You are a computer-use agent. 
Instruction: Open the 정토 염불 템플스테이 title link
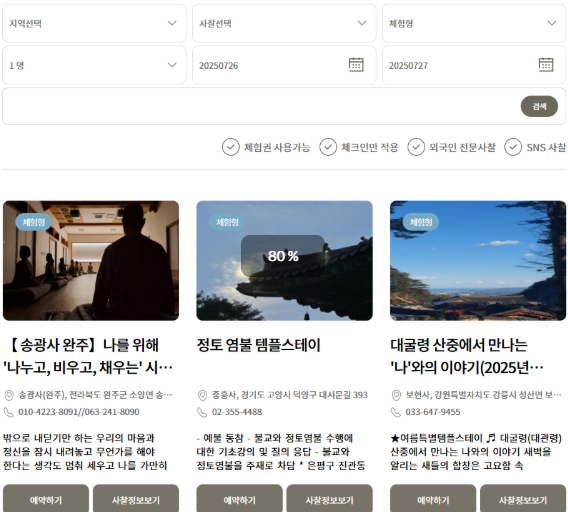(x=259, y=345)
